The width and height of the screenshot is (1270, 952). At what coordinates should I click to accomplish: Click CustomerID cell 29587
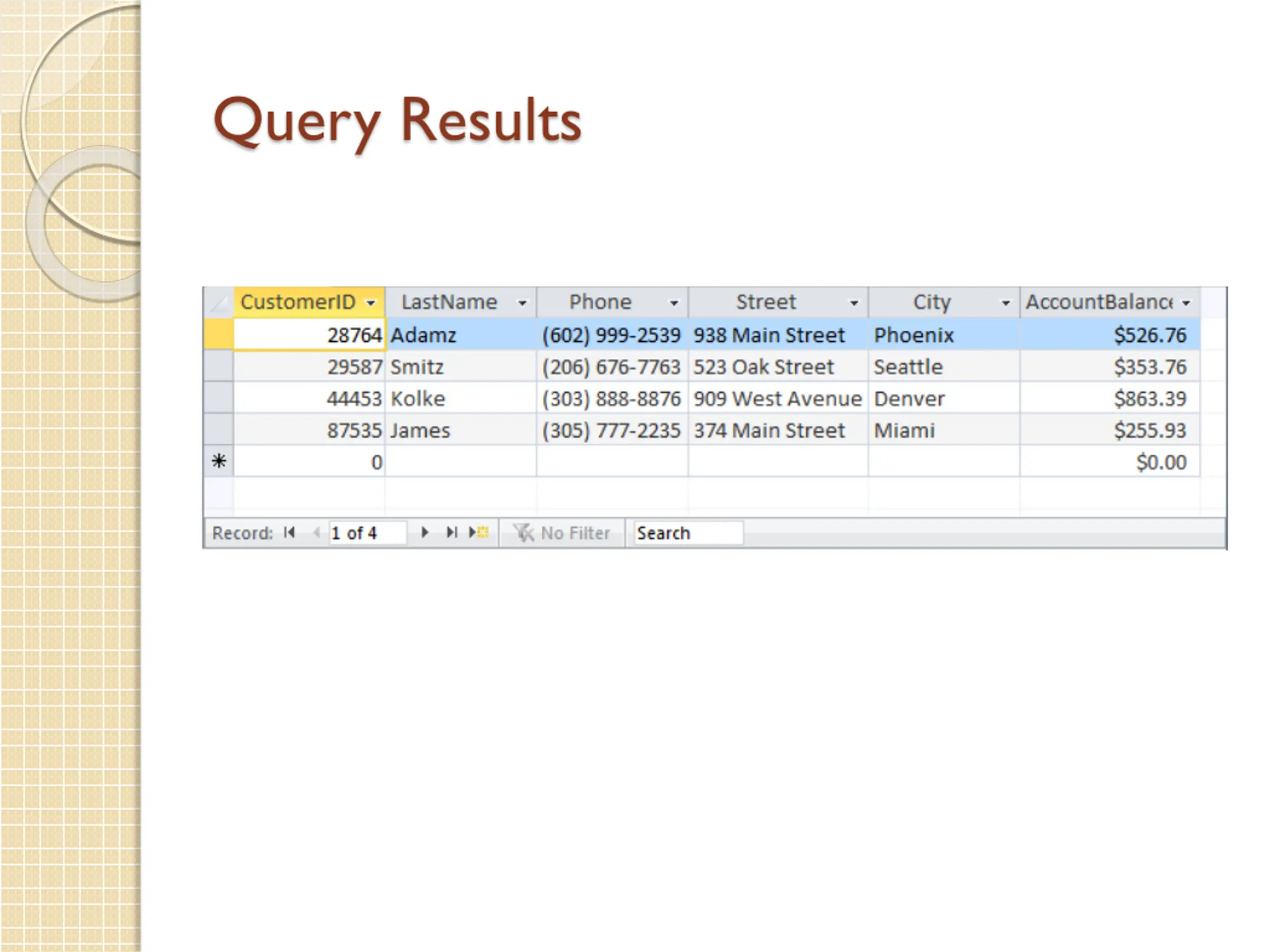pyautogui.click(x=309, y=366)
